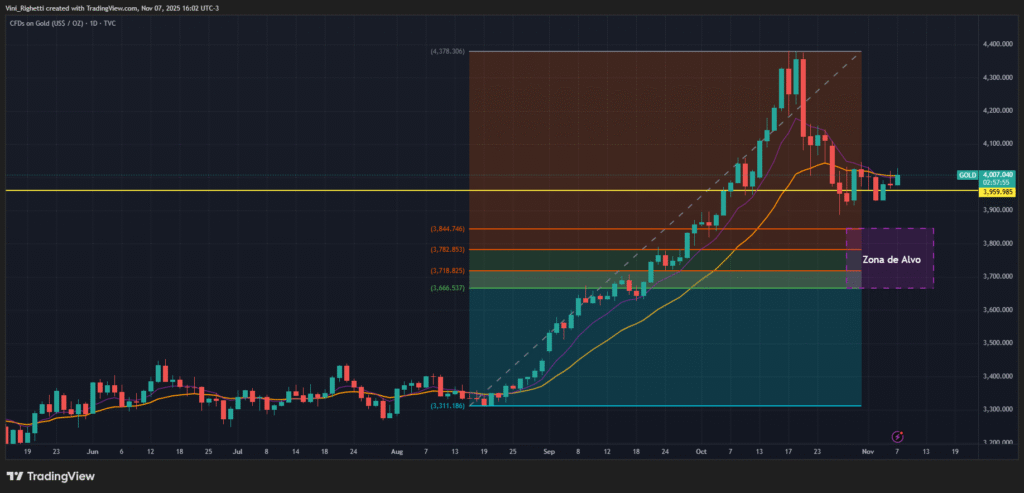Click the 'Oct' label on time axis
Image resolution: width=1024 pixels, height=493 pixels.
(701, 451)
